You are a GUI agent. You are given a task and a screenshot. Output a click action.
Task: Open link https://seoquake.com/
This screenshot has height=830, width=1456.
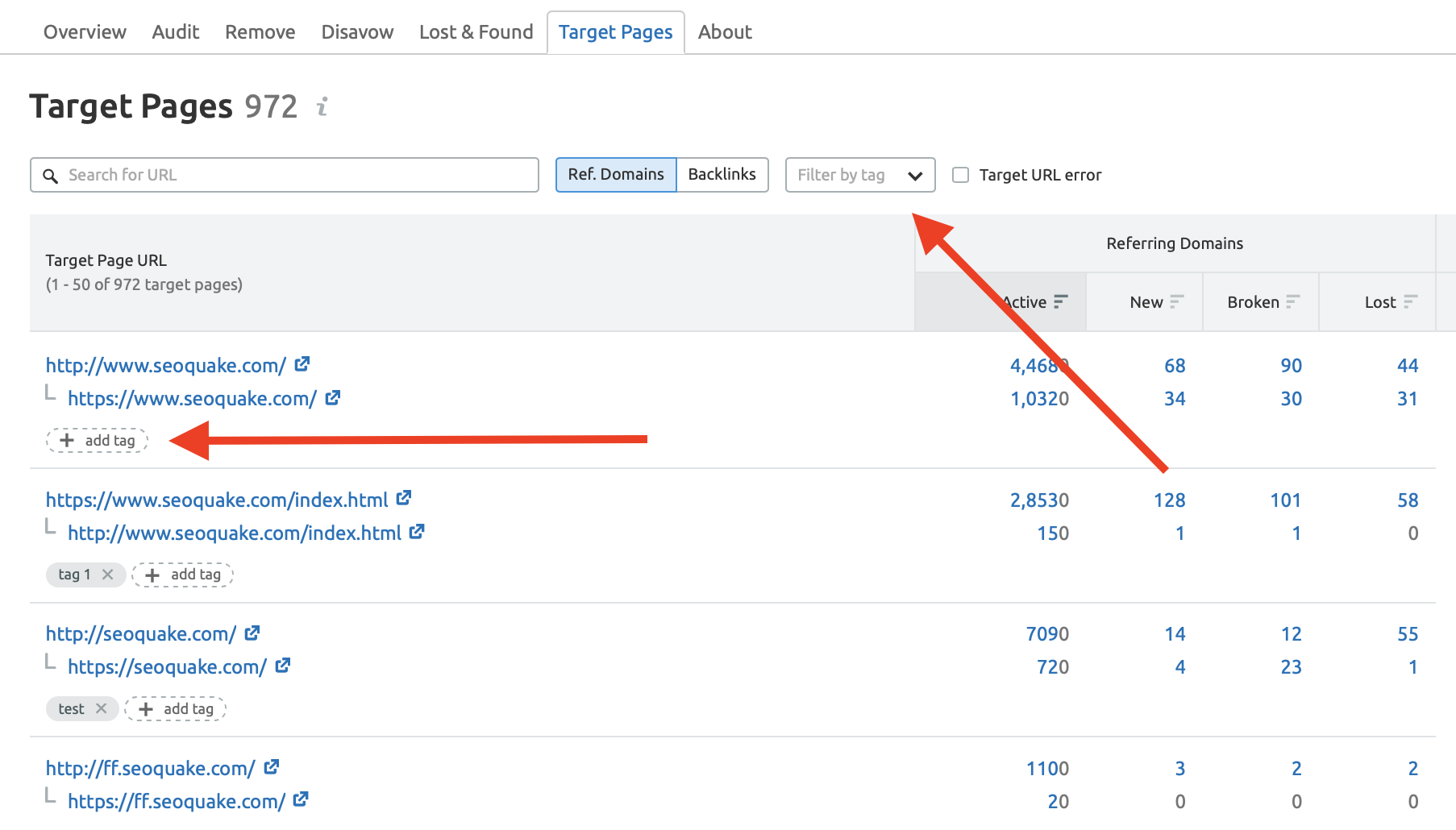[x=167, y=667]
